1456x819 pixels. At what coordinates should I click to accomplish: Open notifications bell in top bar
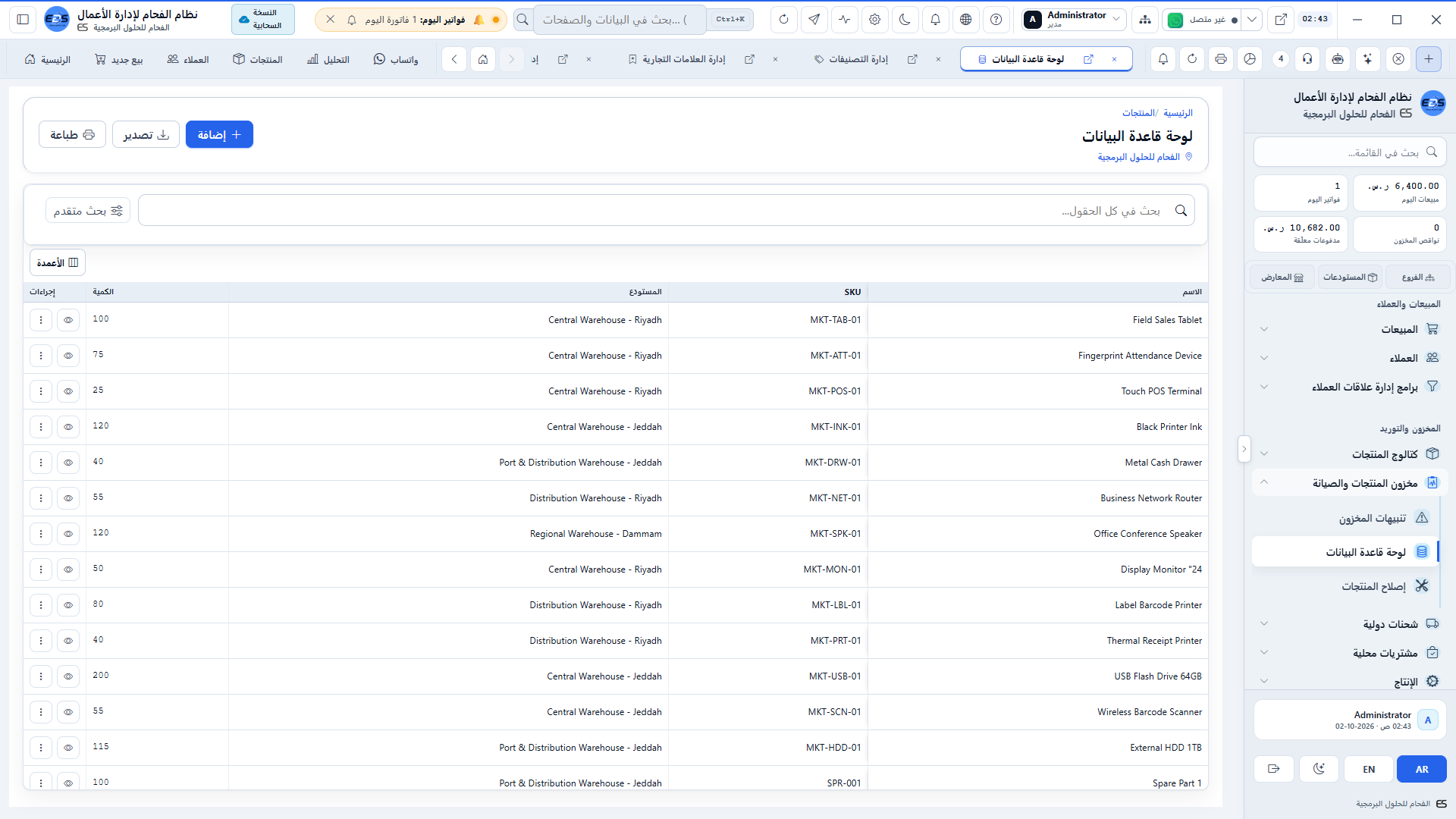(x=935, y=20)
